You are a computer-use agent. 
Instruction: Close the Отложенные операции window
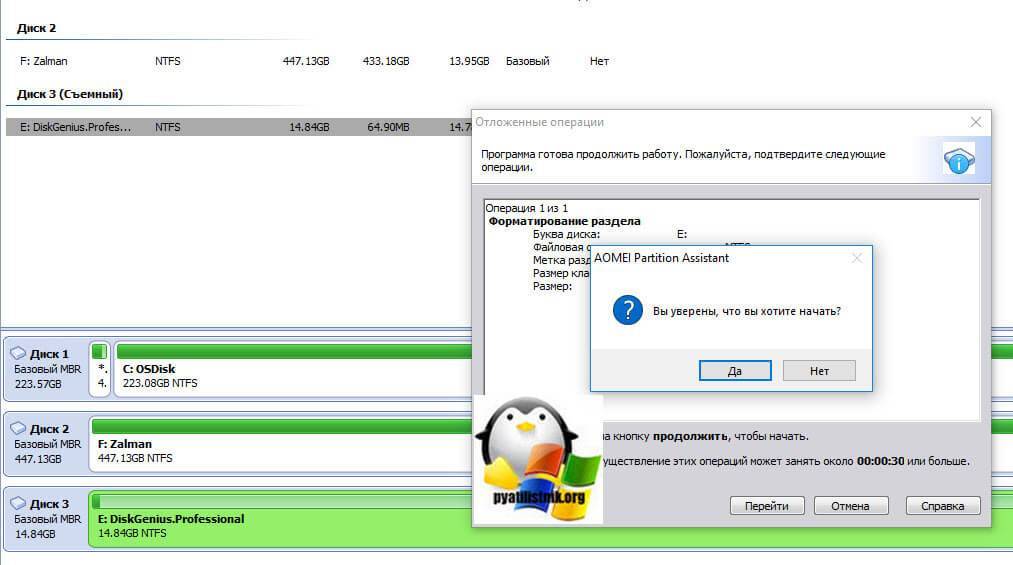coord(976,121)
